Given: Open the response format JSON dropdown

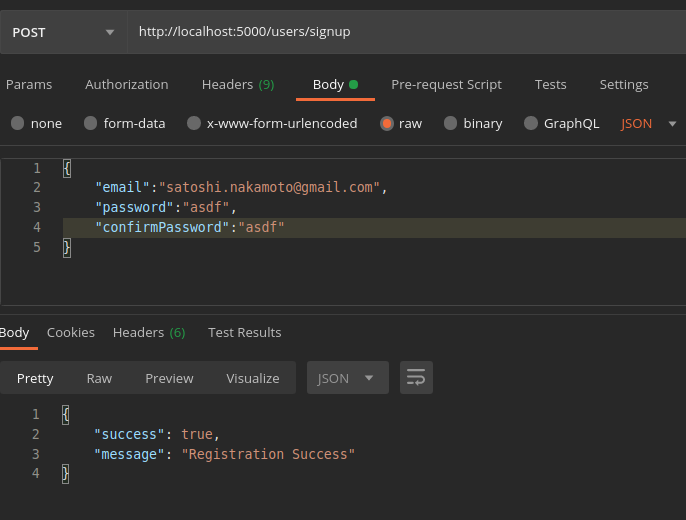Looking at the screenshot, I should [347, 378].
